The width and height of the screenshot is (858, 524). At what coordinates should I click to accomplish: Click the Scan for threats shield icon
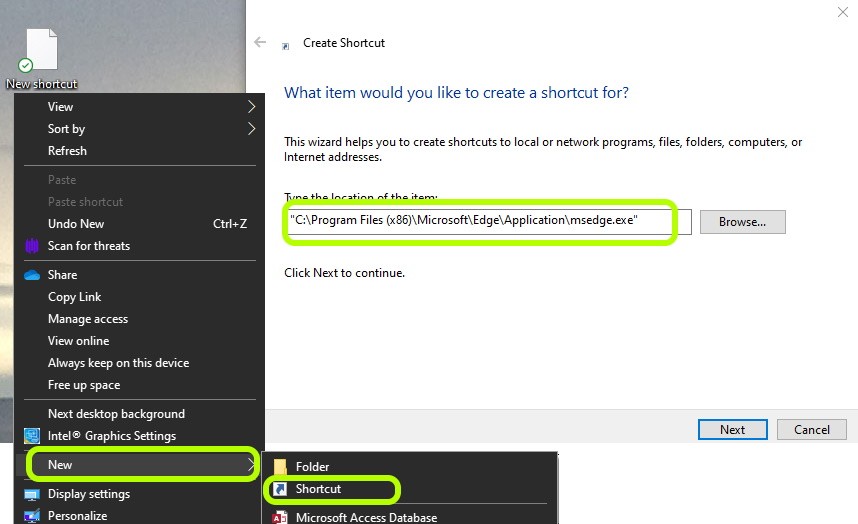(31, 246)
